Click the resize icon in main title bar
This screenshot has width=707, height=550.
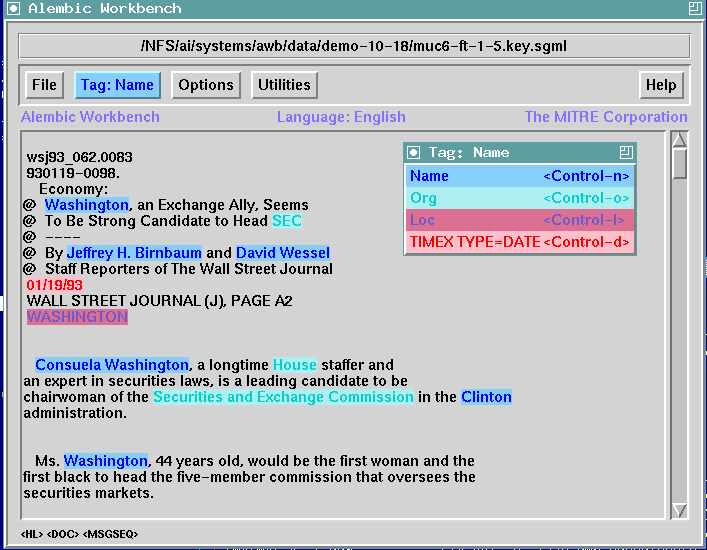695,9
